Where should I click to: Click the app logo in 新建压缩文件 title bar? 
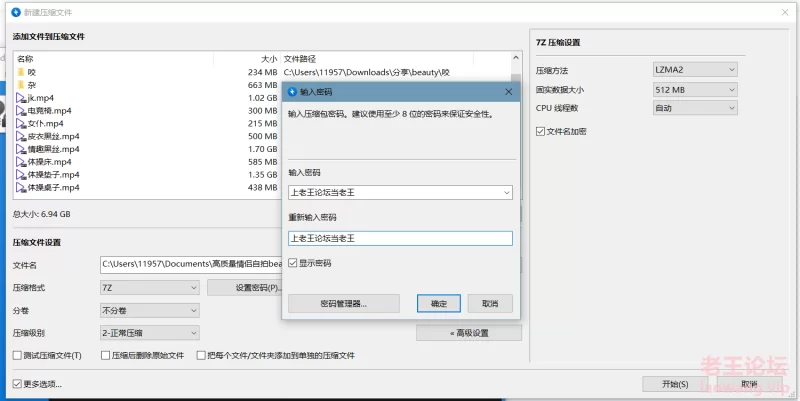[16, 12]
